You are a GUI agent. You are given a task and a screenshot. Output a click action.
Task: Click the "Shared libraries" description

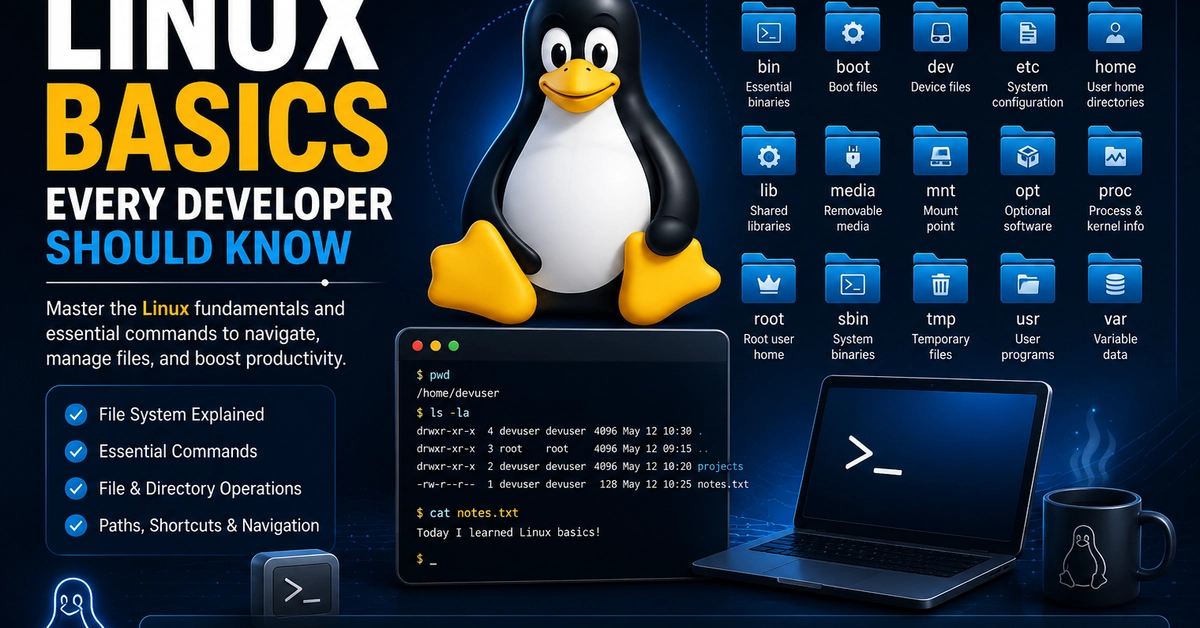point(768,218)
